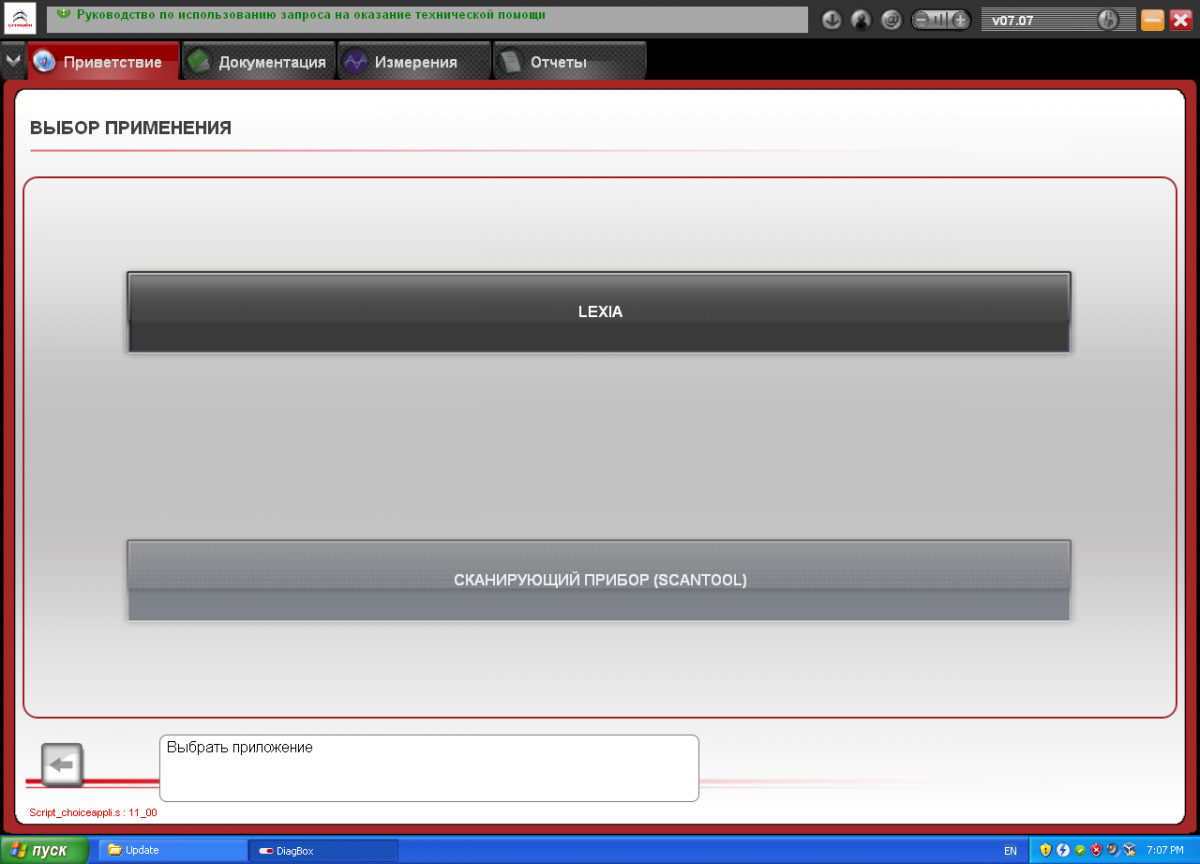
Task: Click the Citroën logo icon
Action: tap(22, 20)
